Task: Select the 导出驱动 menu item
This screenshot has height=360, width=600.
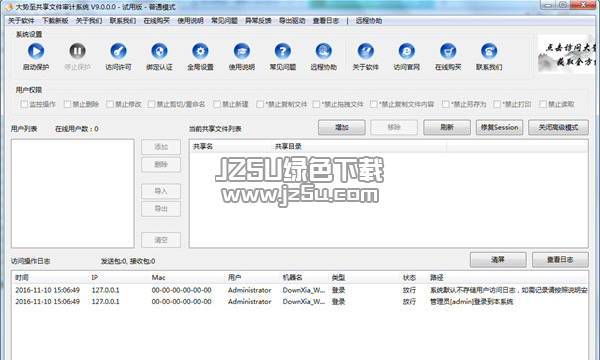Action: [x=292, y=21]
